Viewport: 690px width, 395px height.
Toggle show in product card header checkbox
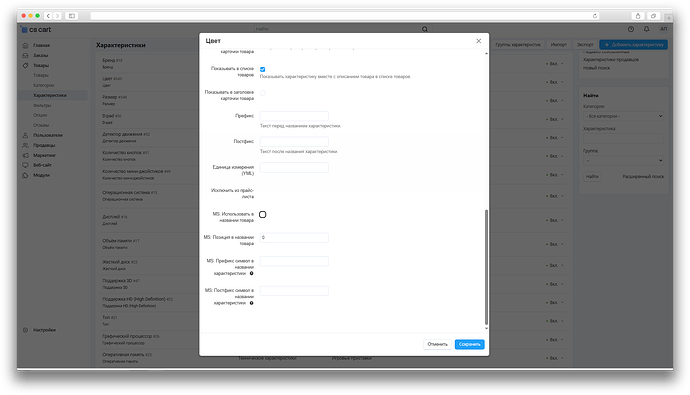click(x=263, y=93)
